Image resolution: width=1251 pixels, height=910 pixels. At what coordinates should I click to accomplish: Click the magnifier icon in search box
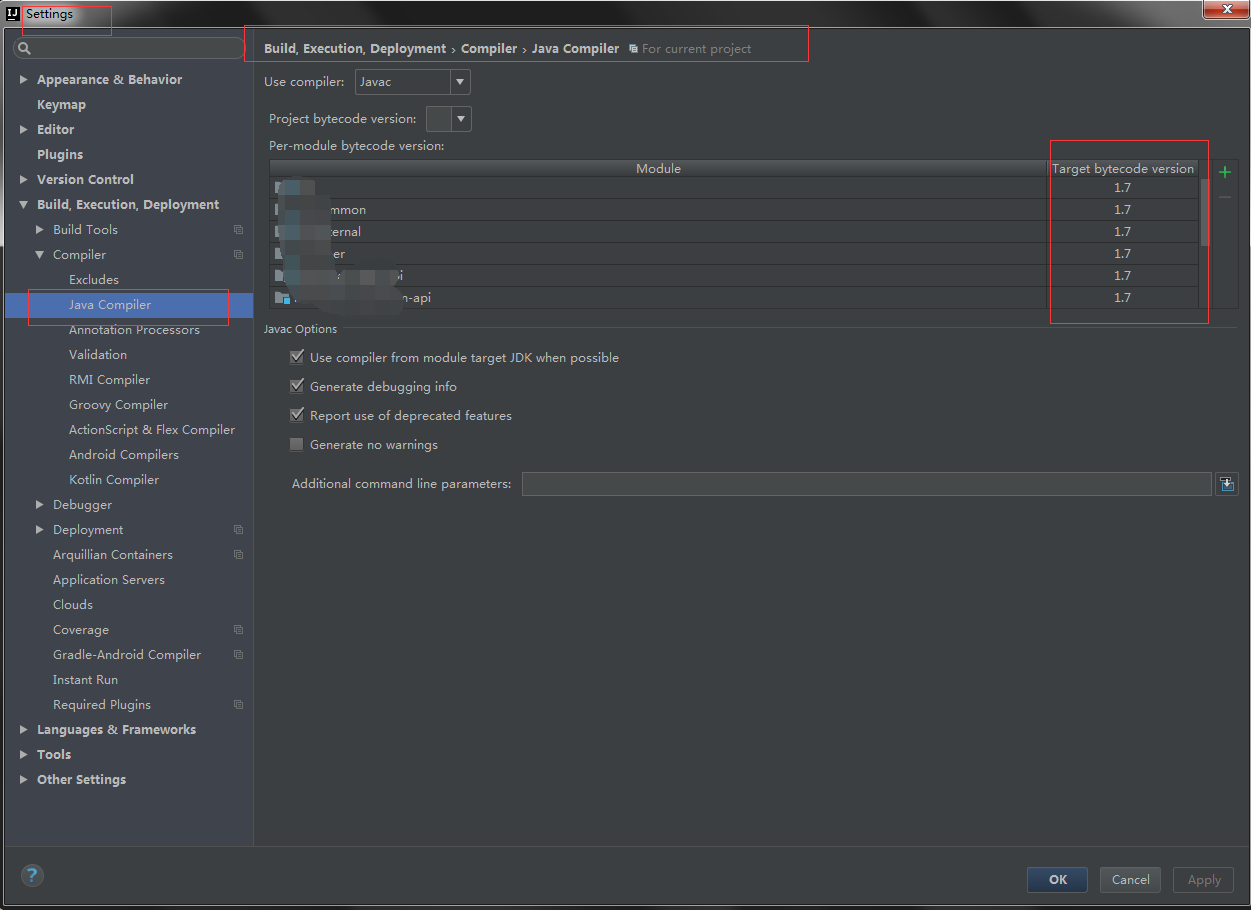tap(25, 48)
